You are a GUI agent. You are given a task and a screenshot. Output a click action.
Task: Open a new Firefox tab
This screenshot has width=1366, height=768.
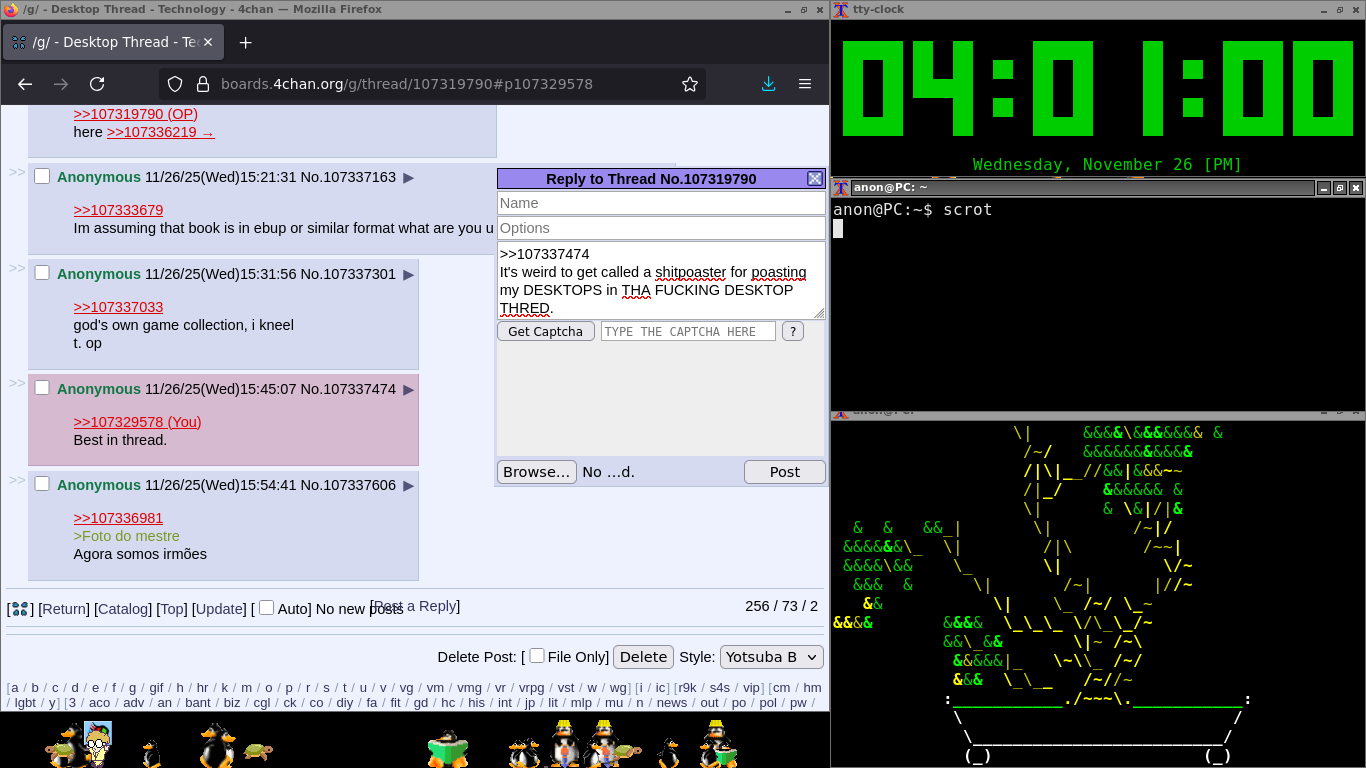tap(246, 42)
